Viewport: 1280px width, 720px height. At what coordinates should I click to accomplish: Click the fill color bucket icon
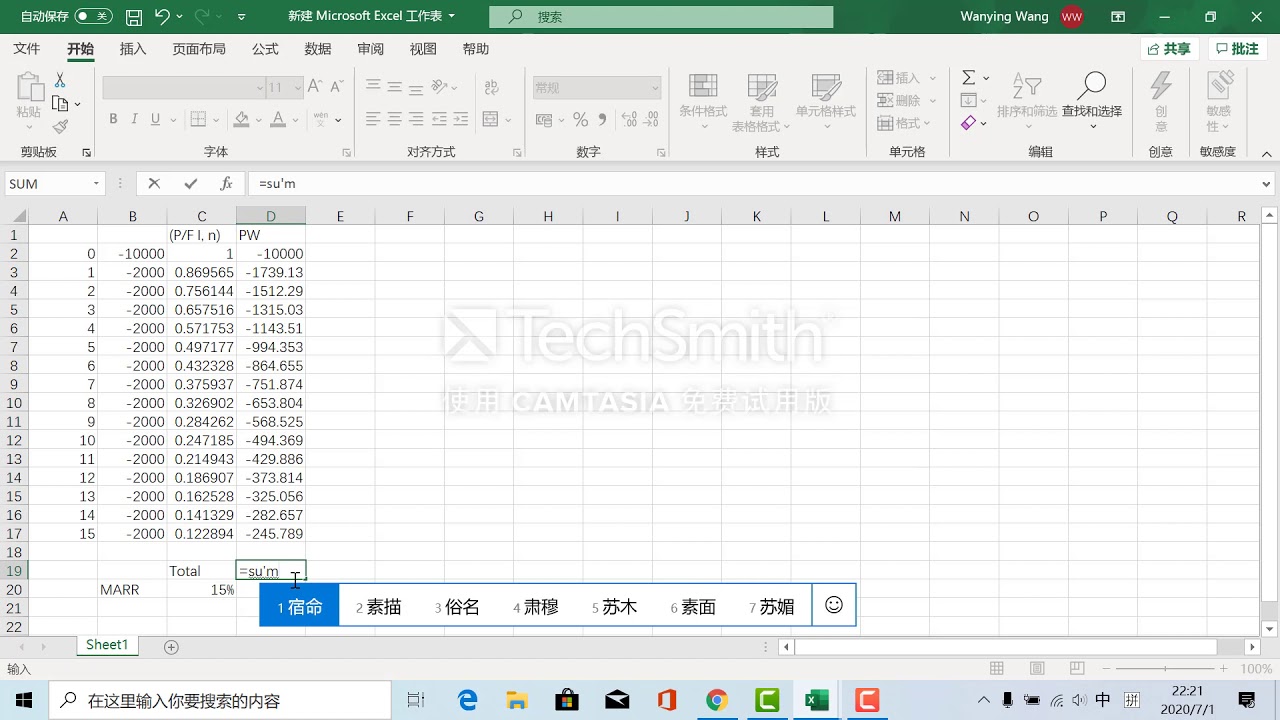click(241, 120)
